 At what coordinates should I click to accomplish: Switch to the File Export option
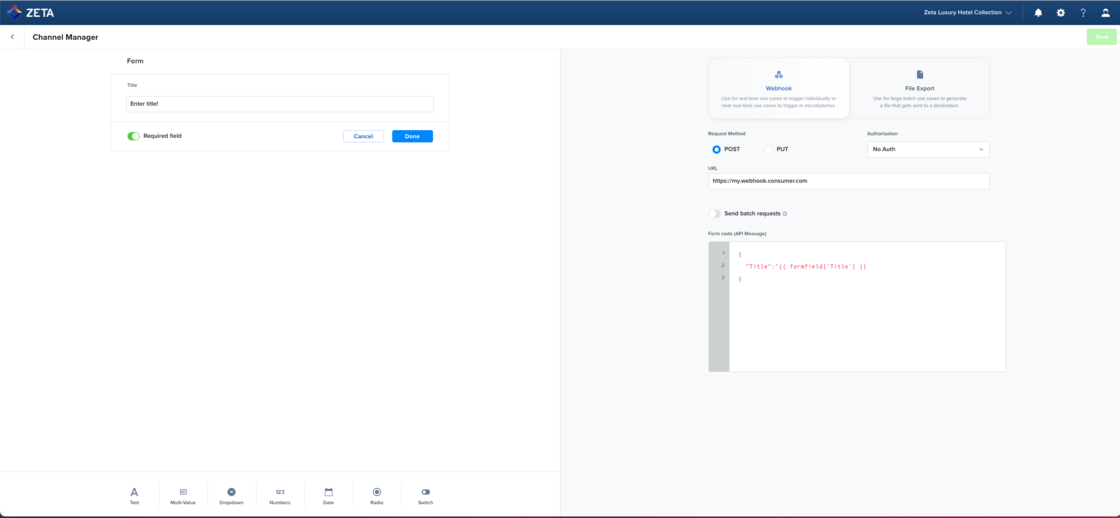pyautogui.click(x=919, y=88)
